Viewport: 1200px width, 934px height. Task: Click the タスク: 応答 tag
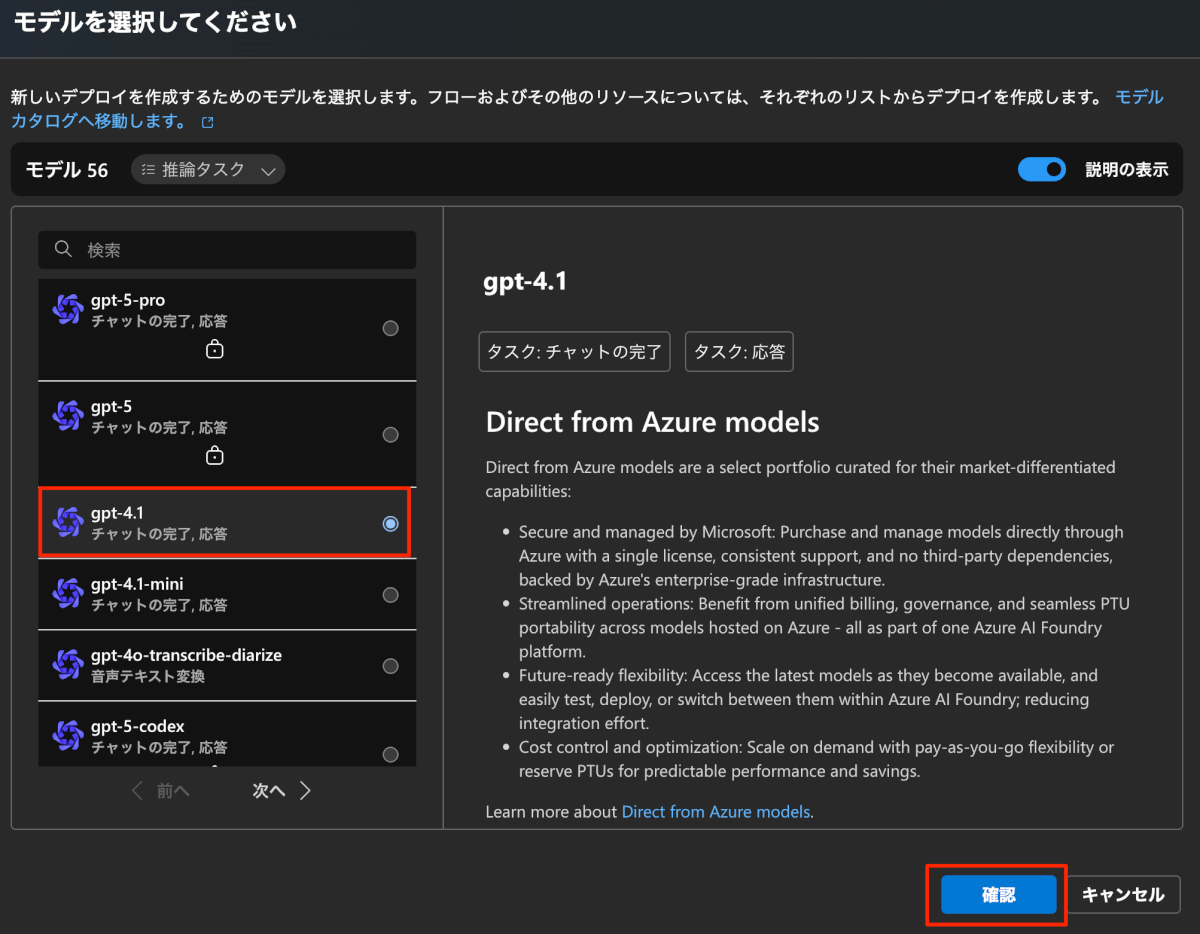739,352
